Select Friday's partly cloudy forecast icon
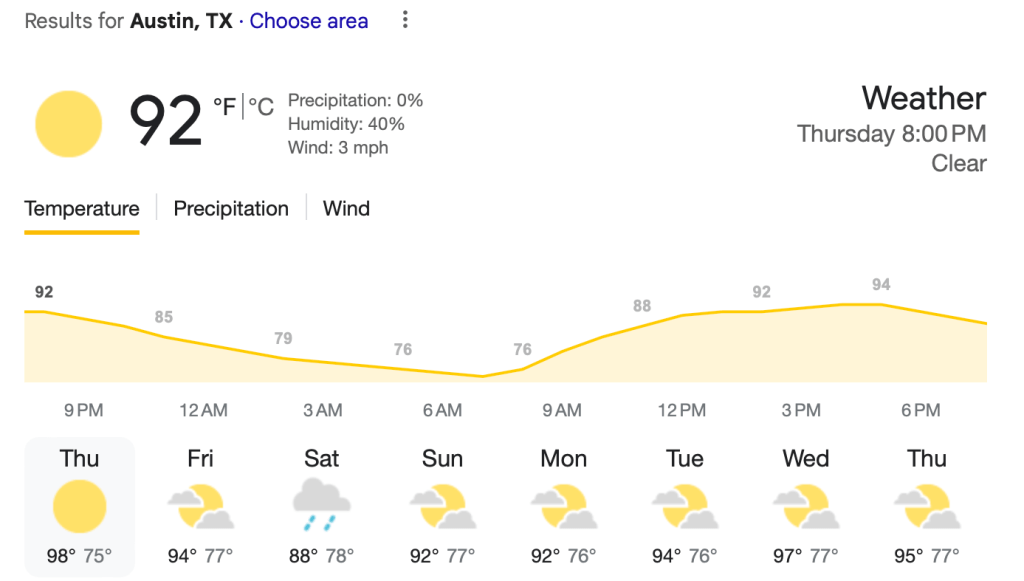The image size is (1024, 581). [200, 506]
